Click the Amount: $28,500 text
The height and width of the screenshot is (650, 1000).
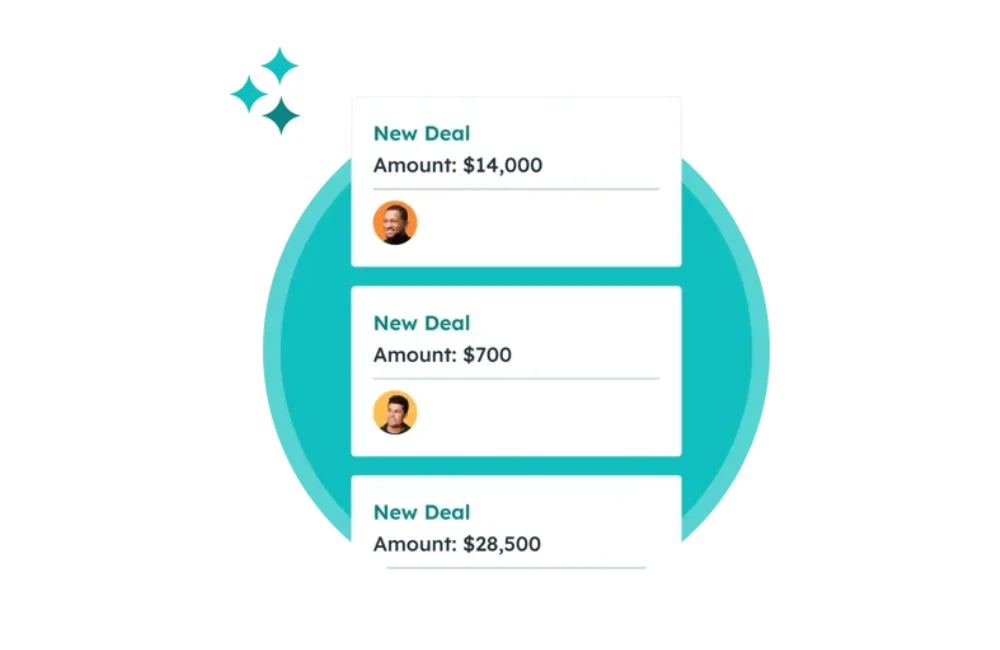tap(457, 544)
